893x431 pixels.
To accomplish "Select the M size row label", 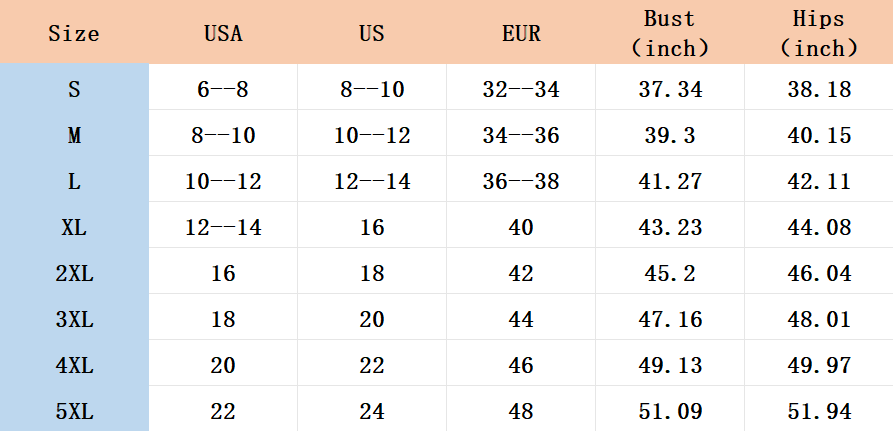I will [74, 135].
